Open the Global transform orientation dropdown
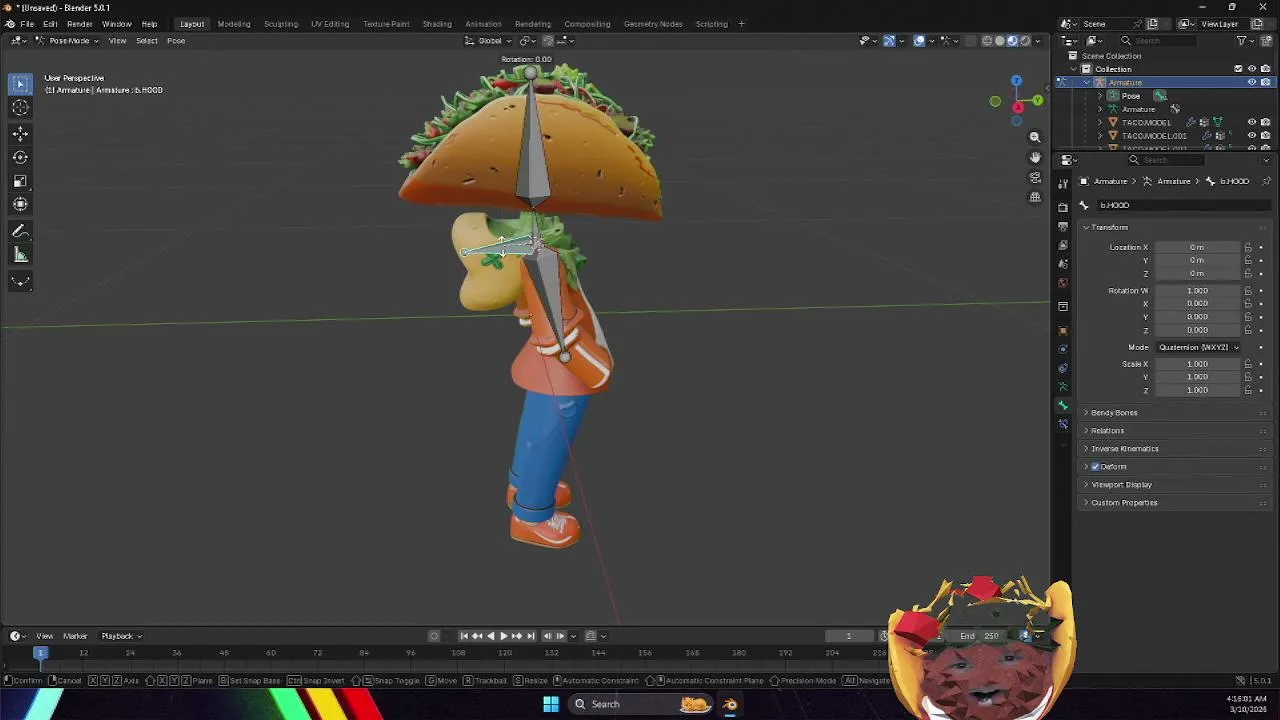 [489, 41]
